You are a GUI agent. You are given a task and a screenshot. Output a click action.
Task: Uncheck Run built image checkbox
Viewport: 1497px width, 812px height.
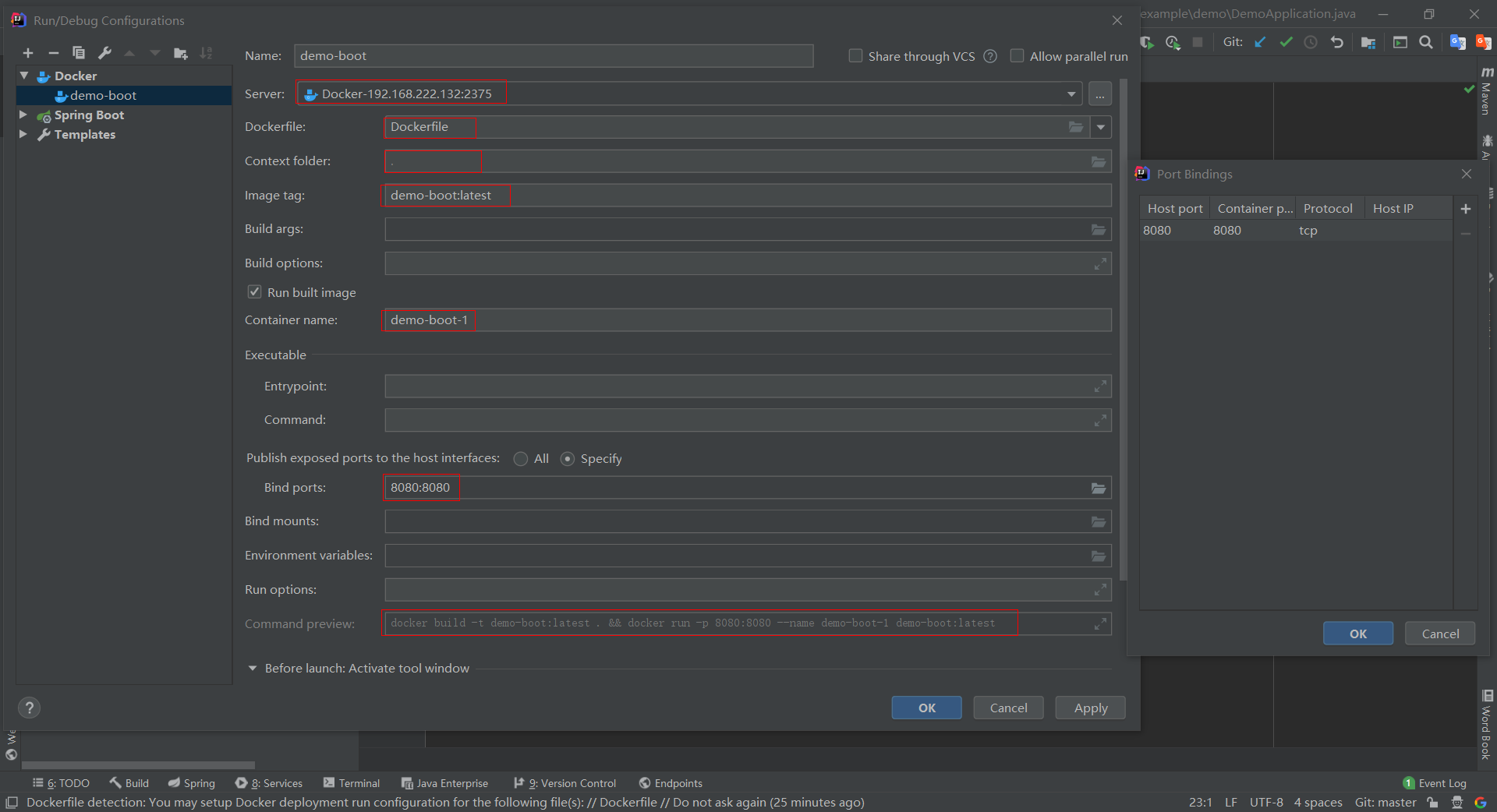point(254,291)
